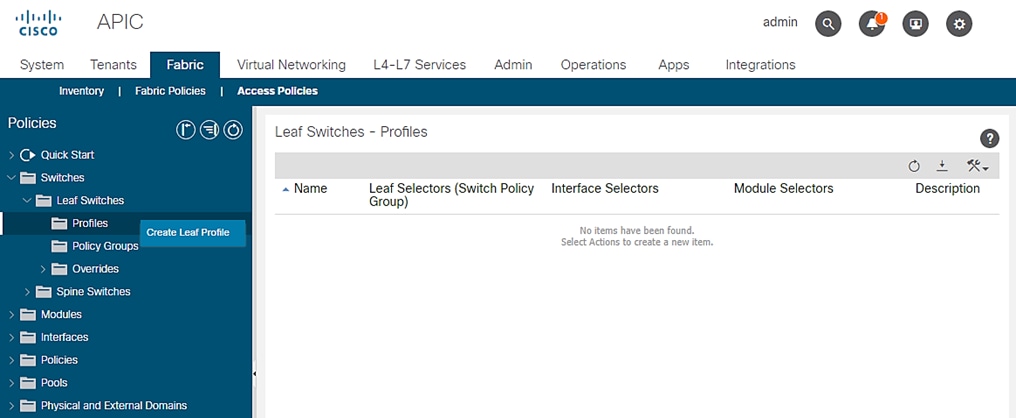The width and height of the screenshot is (1016, 418).
Task: Go to Fabric Policies submenu
Action: coord(170,91)
